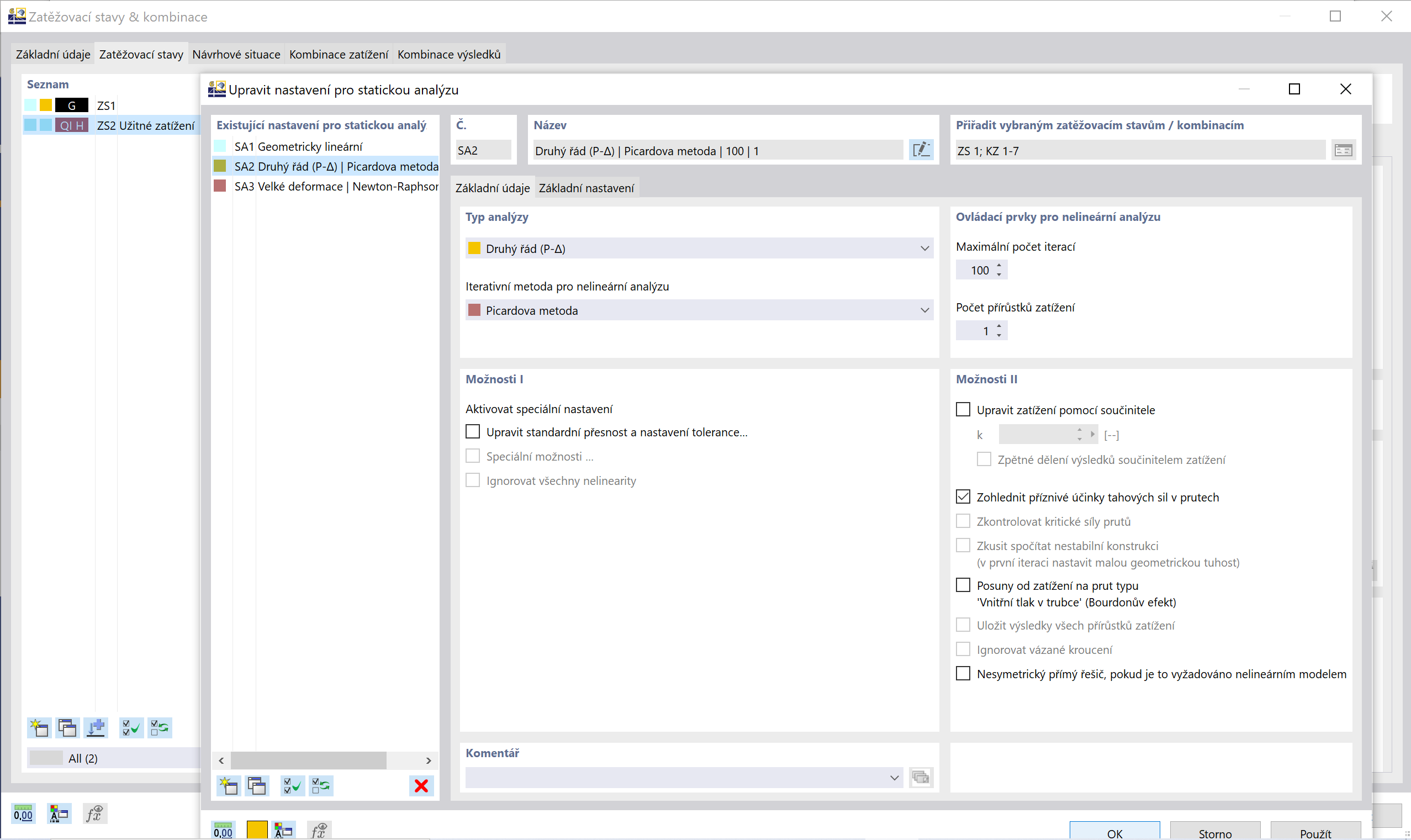The image size is (1411, 840).
Task: Open the Picardova metoda iterative method dropdown
Action: 924,310
